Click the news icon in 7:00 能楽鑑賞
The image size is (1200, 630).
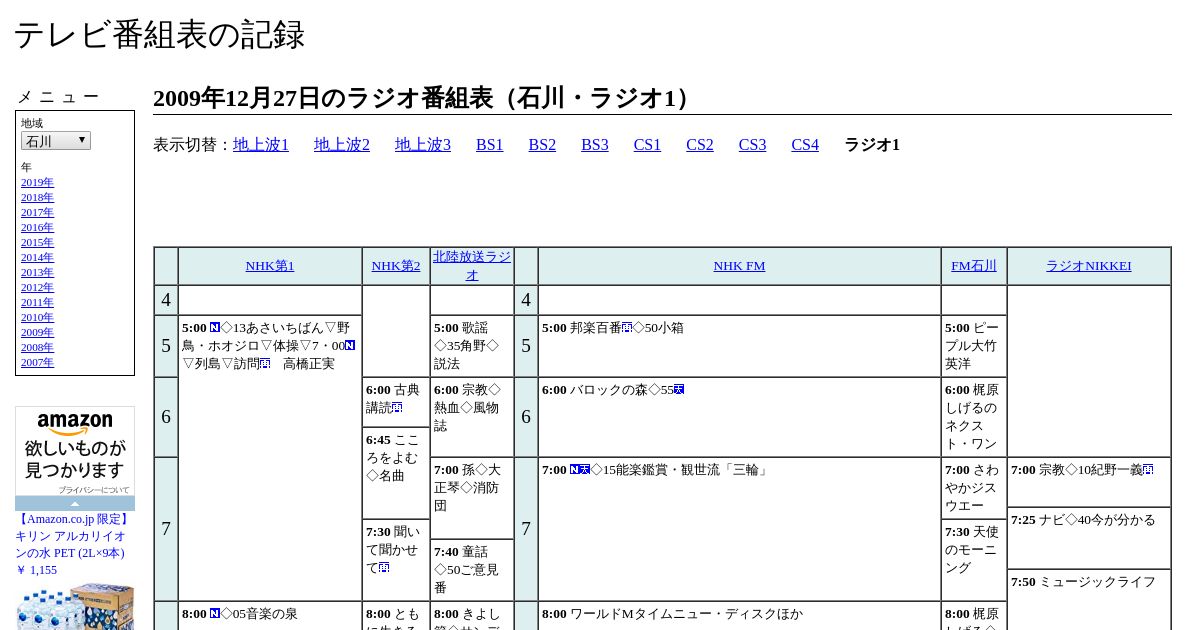click(x=575, y=469)
